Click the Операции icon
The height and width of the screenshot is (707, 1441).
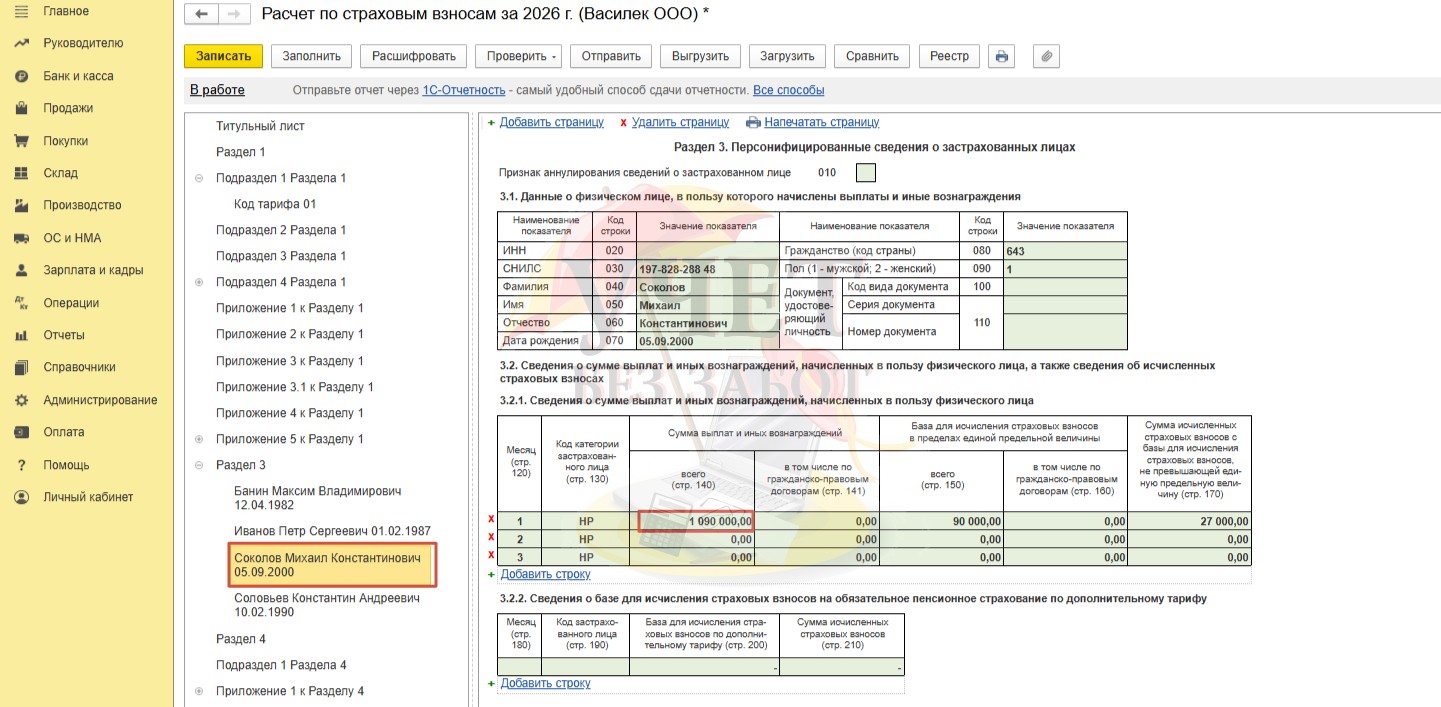click(x=21, y=302)
